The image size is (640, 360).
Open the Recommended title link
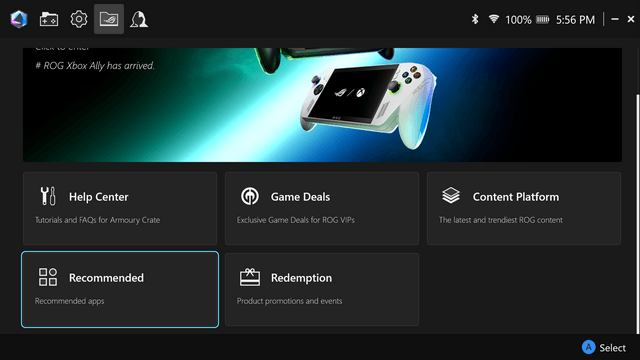(106, 278)
